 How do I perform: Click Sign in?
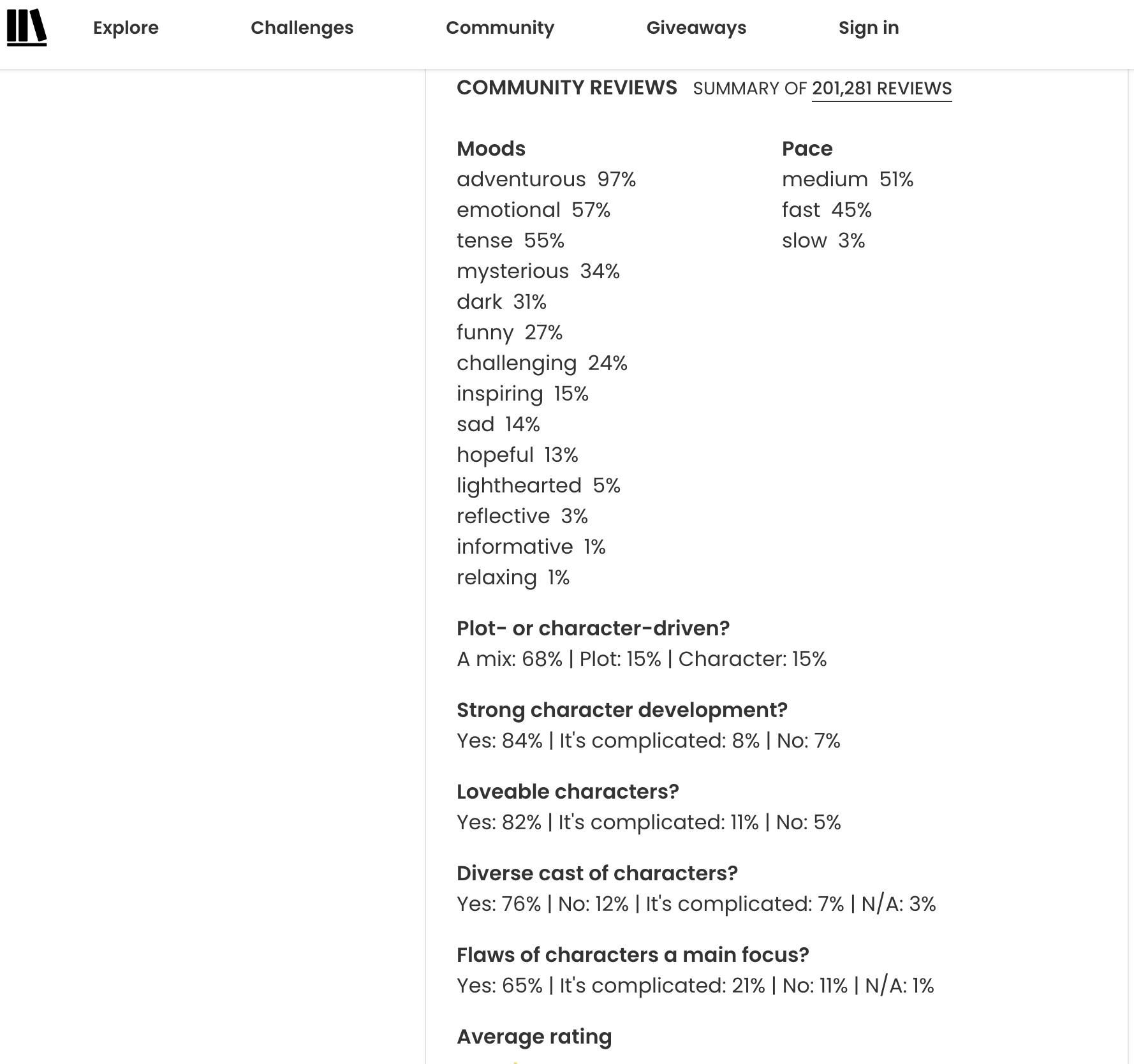(x=869, y=27)
